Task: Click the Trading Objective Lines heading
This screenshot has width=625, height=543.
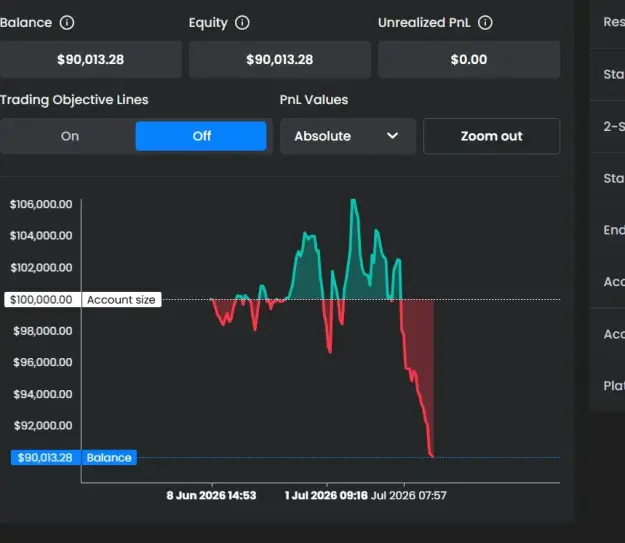Action: point(74,100)
